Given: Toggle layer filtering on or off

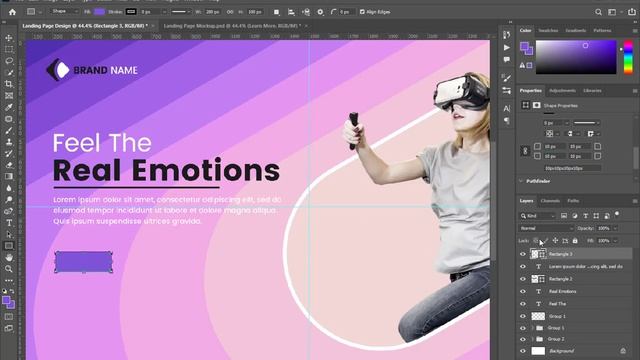Looking at the screenshot, I should (617, 214).
